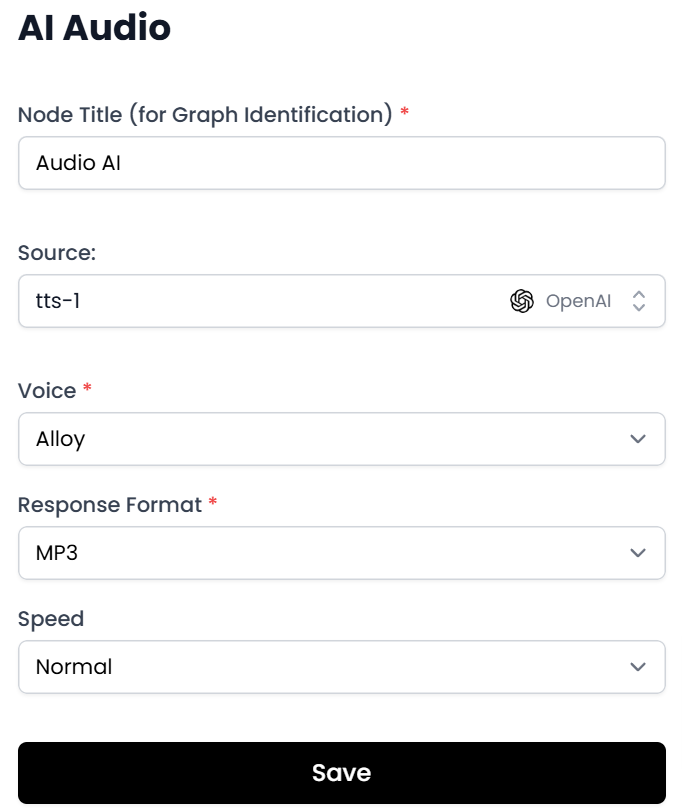Click the Speed field label

point(51,619)
